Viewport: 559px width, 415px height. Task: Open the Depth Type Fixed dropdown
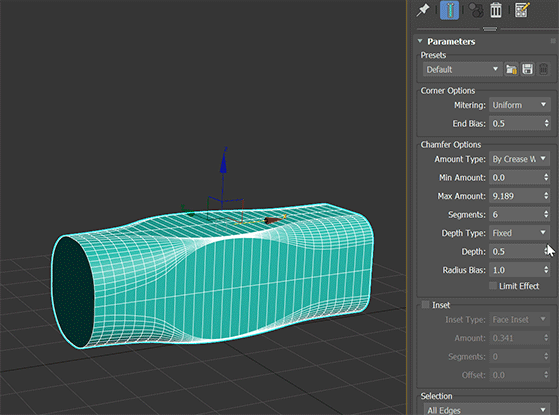[x=519, y=233]
